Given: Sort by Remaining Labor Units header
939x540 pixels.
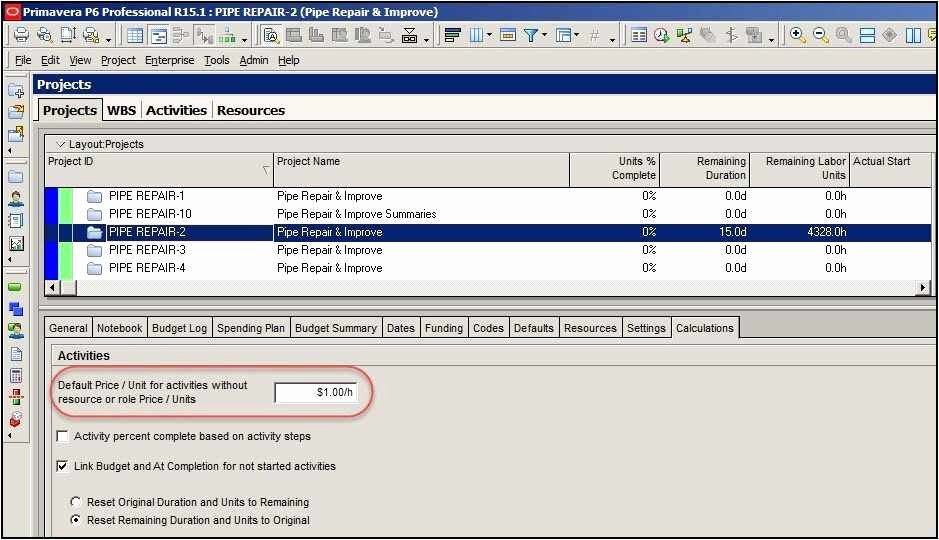Looking at the screenshot, I should click(800, 170).
